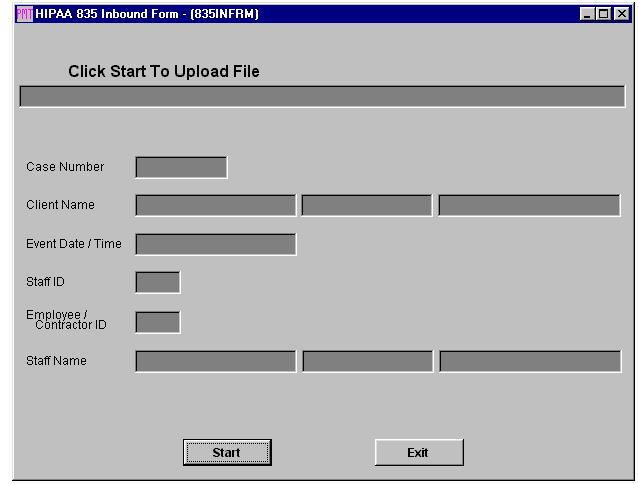Image resolution: width=638 pixels, height=484 pixels.
Task: Click the Start button to upload
Action: [227, 453]
